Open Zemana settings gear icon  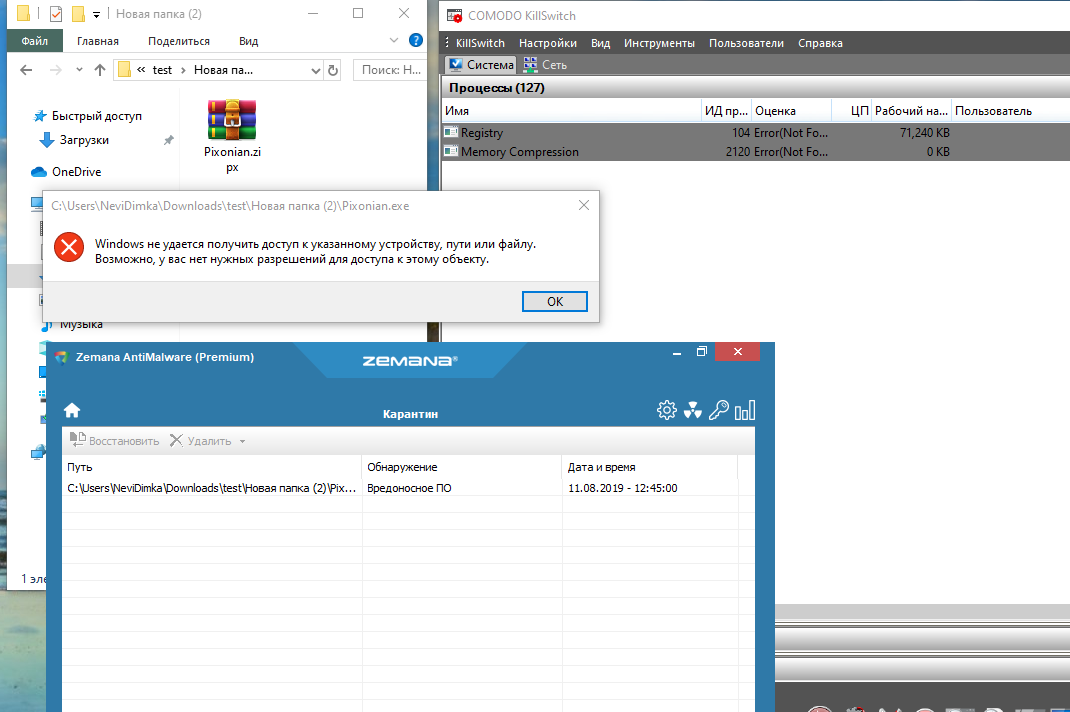pyautogui.click(x=667, y=410)
